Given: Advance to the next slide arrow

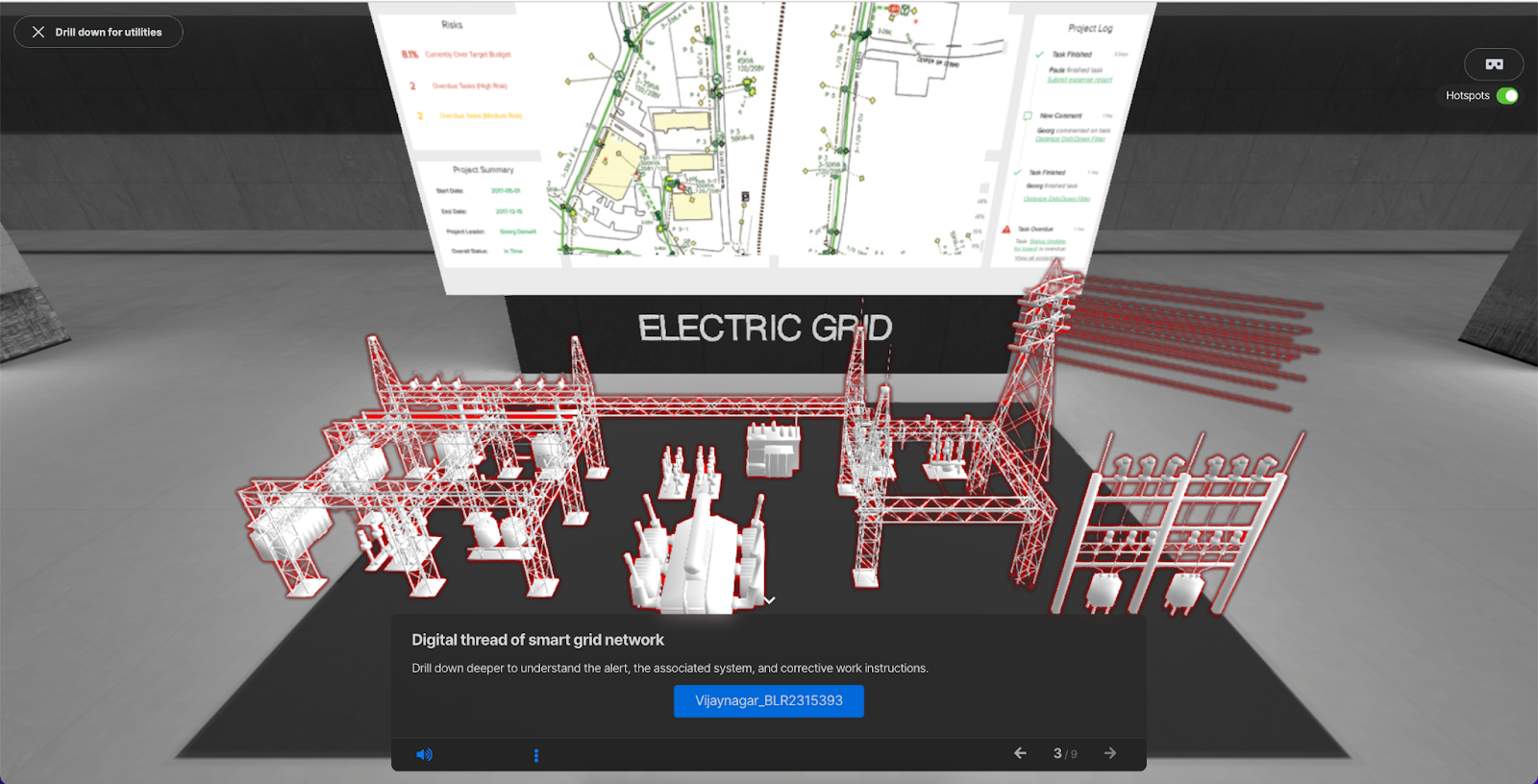Looking at the screenshot, I should [x=1110, y=753].
